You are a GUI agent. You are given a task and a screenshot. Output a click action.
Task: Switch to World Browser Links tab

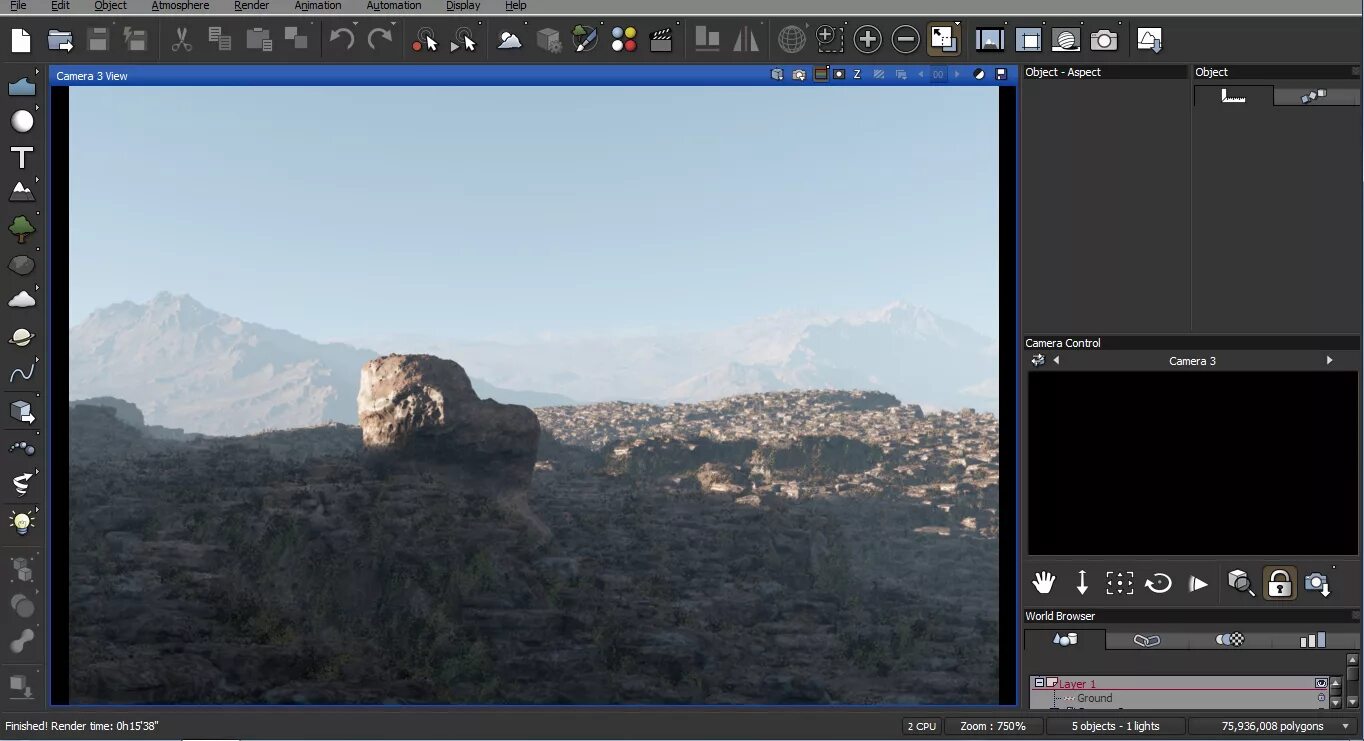tap(1147, 639)
